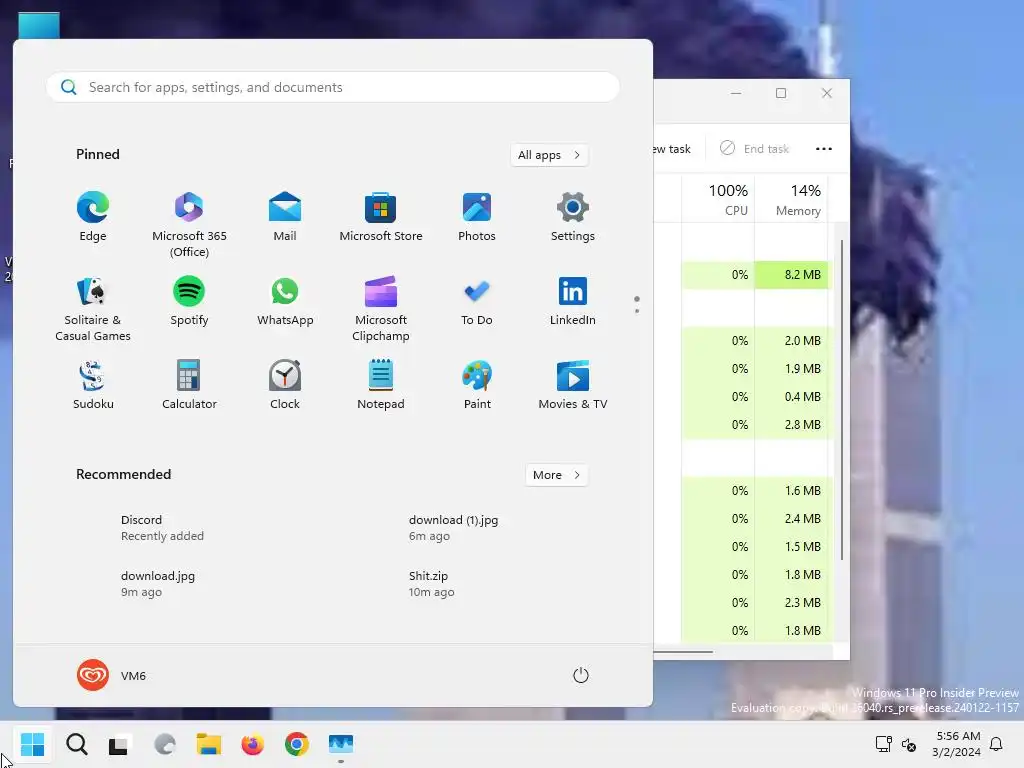Screen dimensions: 1024x768
Task: Open taskbar Search magnifier icon
Action: [x=76, y=744]
